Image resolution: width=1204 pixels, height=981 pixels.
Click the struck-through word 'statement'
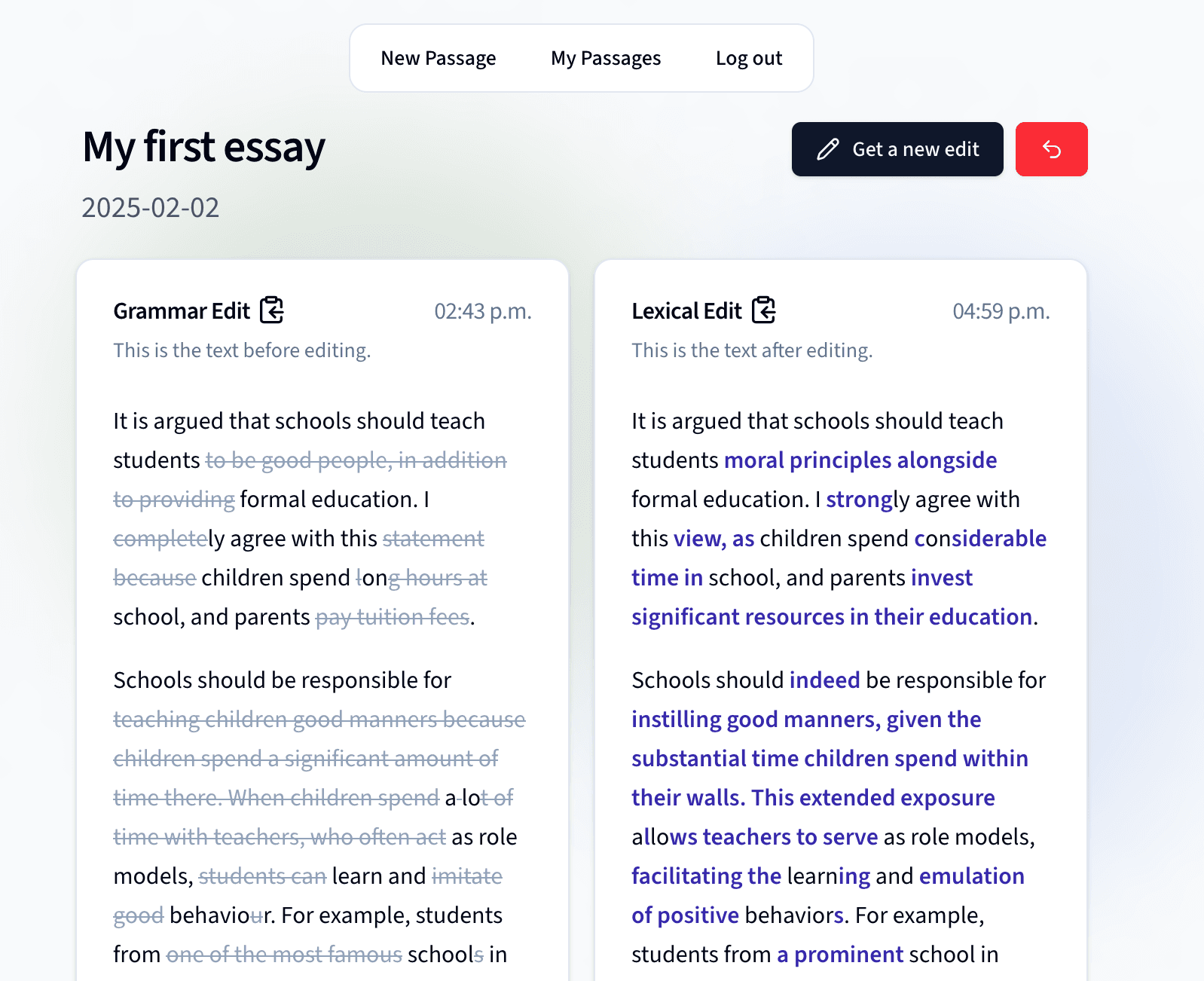point(433,539)
